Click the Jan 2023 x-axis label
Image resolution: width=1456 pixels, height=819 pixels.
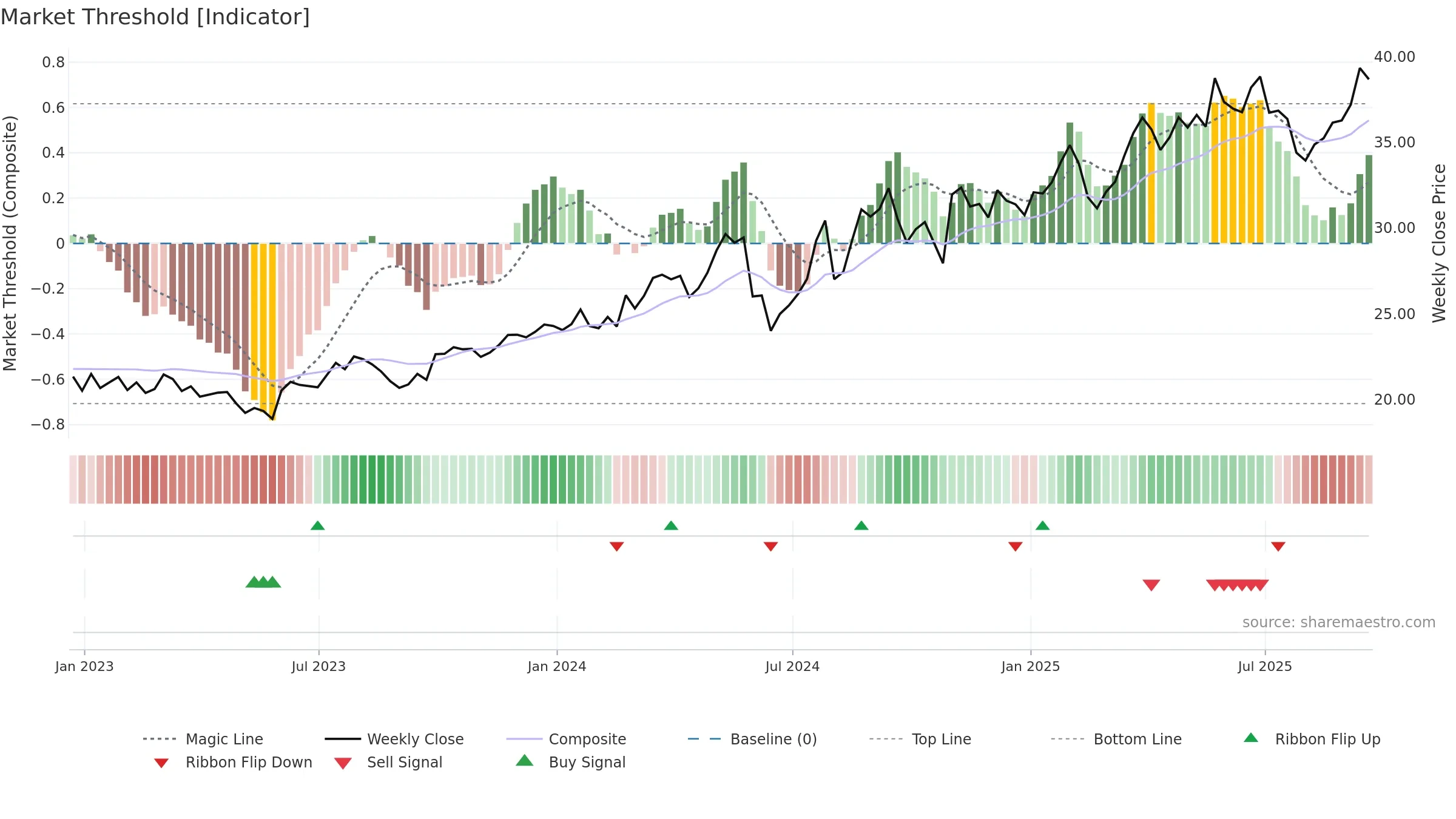84,667
